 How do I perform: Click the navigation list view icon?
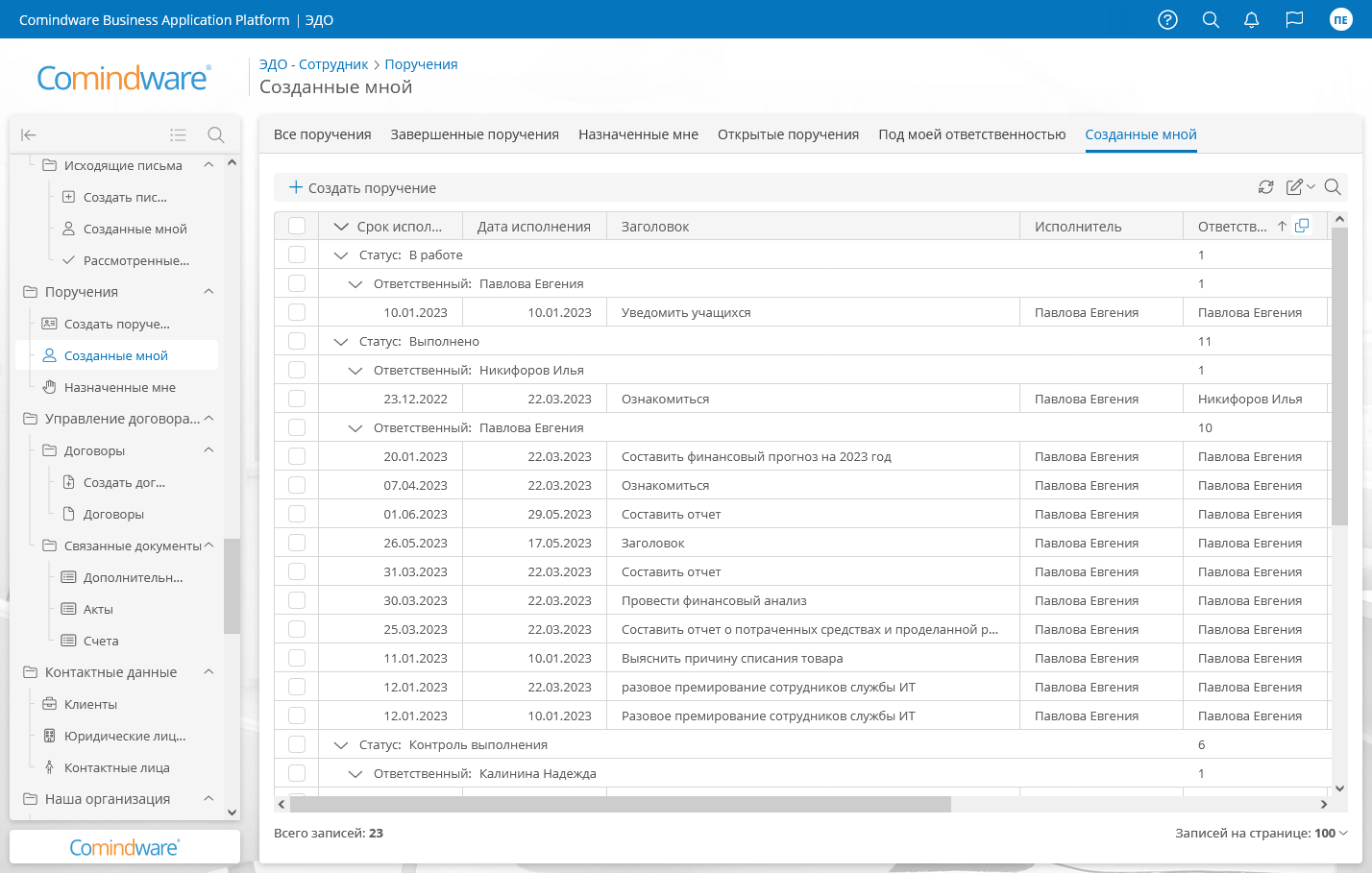[178, 134]
